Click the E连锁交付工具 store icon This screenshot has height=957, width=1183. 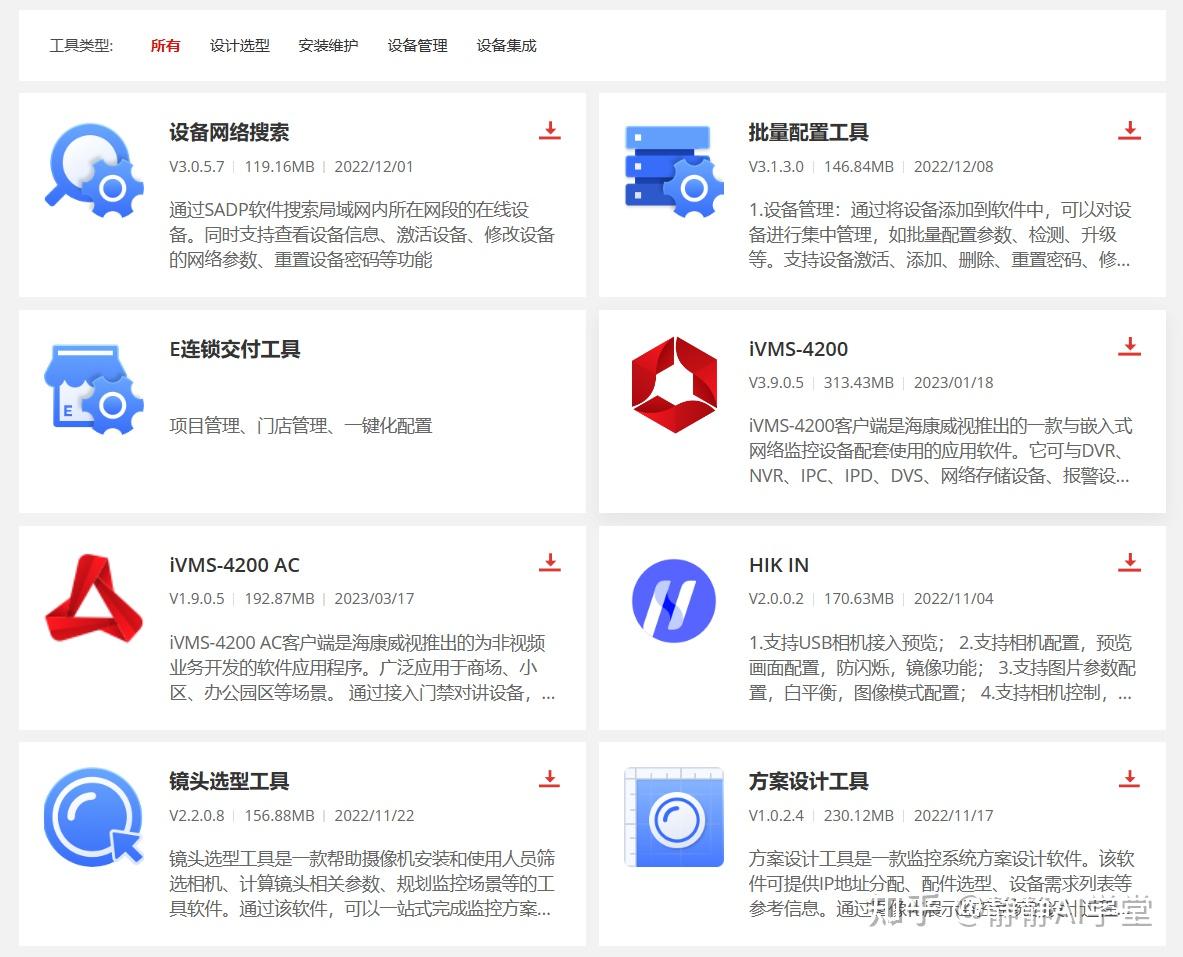click(94, 389)
